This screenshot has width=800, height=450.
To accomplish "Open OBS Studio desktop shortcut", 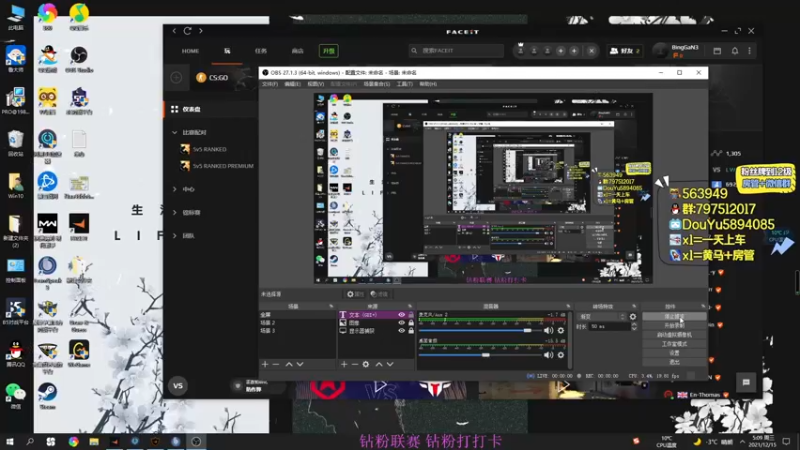I will click(x=79, y=59).
